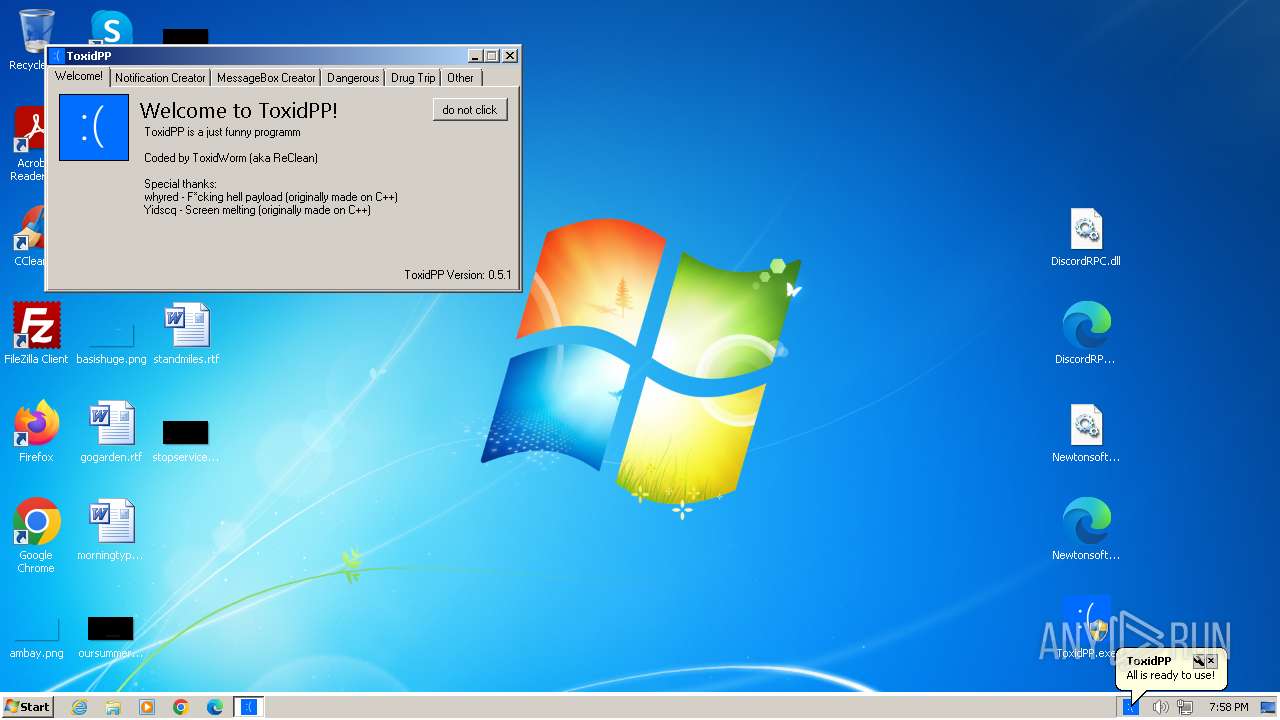Click the 'do not click' button
This screenshot has height=720, width=1280.
(x=470, y=110)
